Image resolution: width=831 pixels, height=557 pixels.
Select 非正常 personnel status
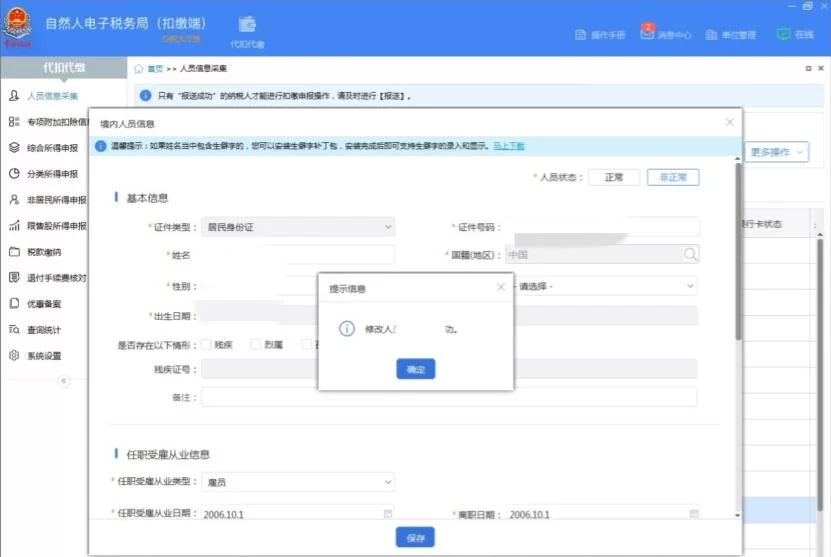(x=673, y=177)
